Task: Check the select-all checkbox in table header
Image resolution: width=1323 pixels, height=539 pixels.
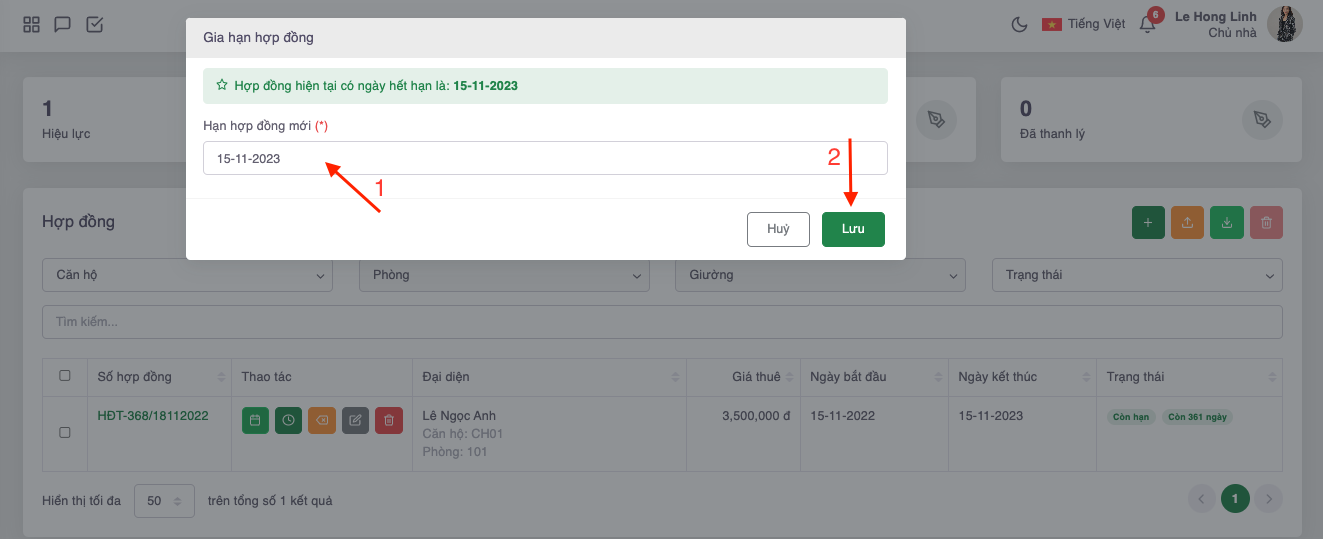Action: 65,376
